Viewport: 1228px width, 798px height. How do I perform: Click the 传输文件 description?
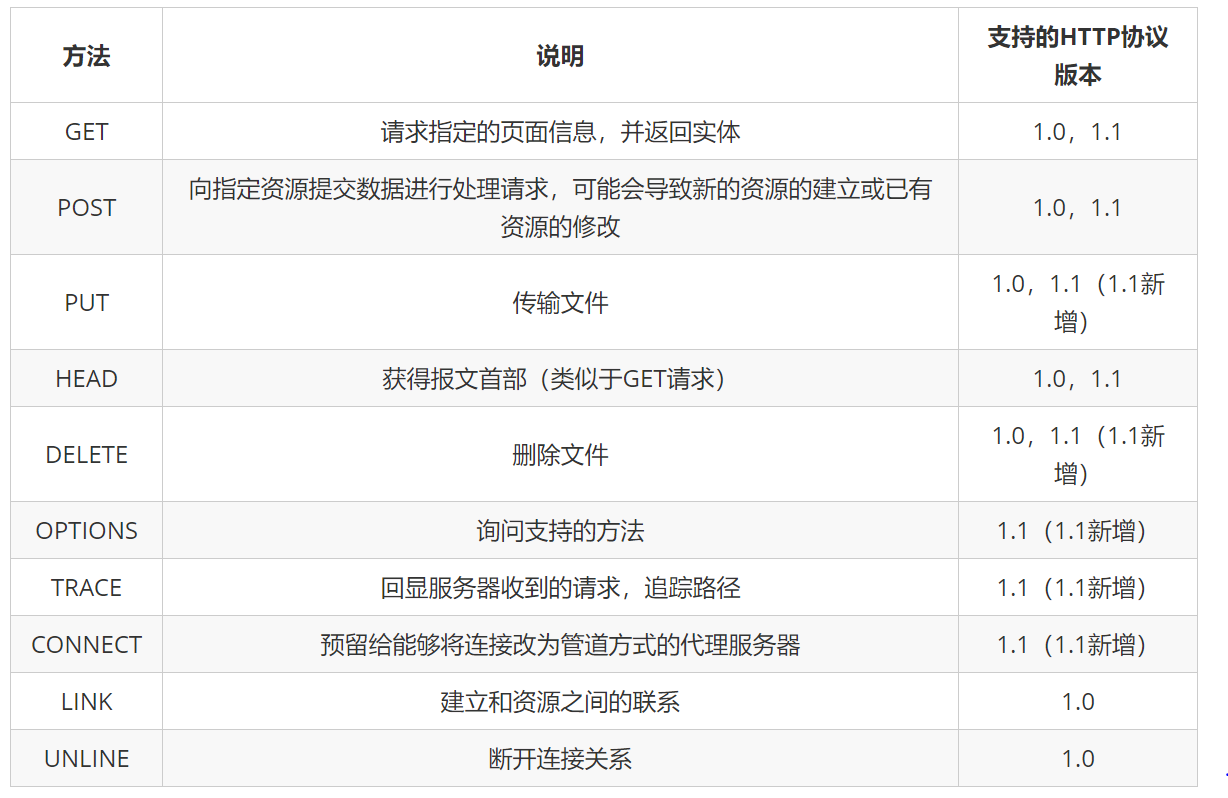tap(560, 302)
